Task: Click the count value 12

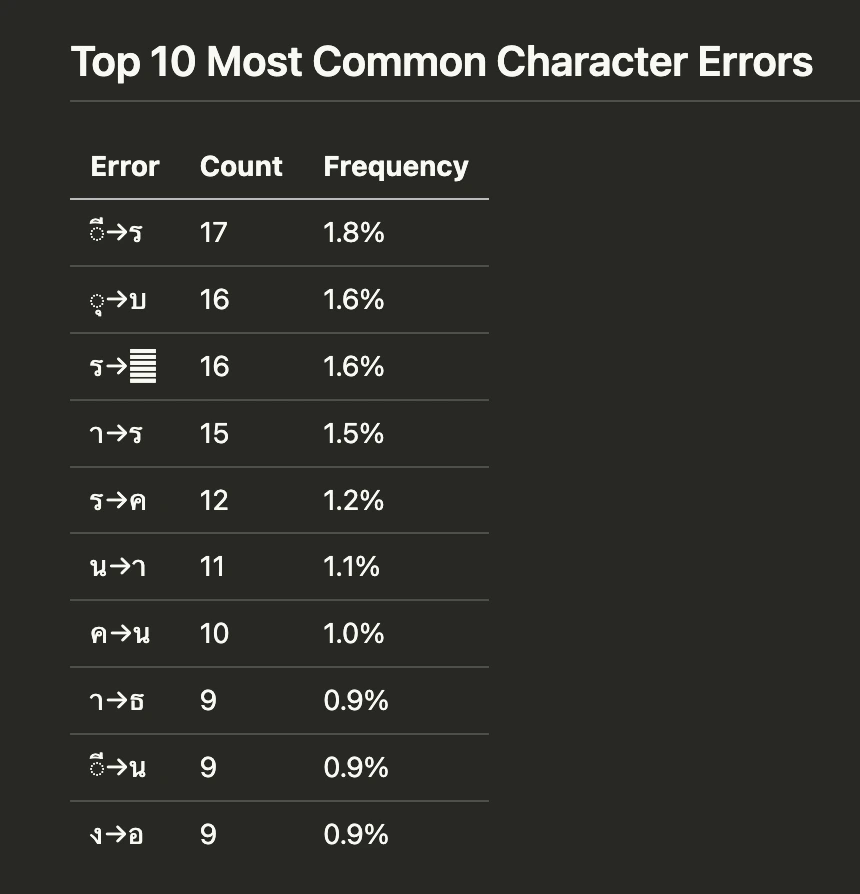Action: tap(214, 501)
